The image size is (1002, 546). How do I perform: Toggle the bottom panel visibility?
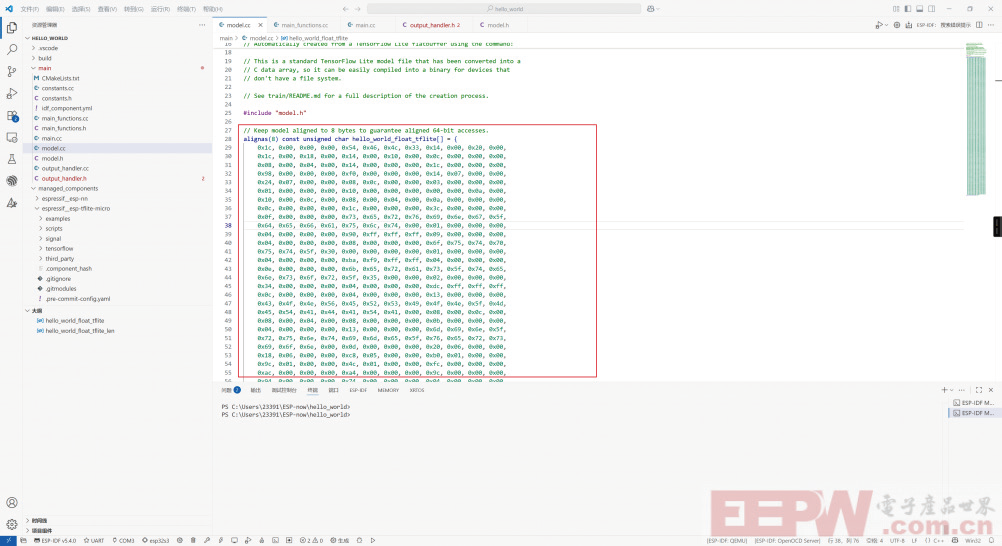[x=920, y=9]
